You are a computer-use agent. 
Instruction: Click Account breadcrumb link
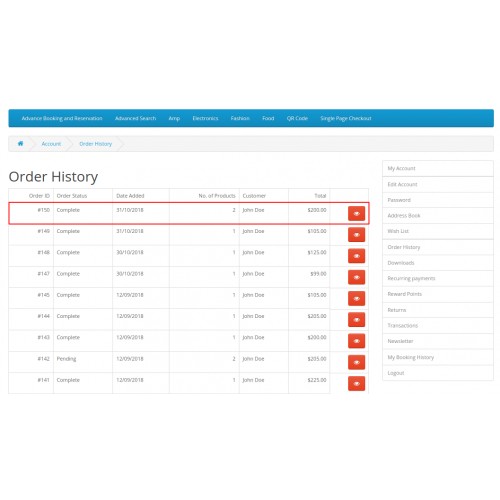[51, 144]
